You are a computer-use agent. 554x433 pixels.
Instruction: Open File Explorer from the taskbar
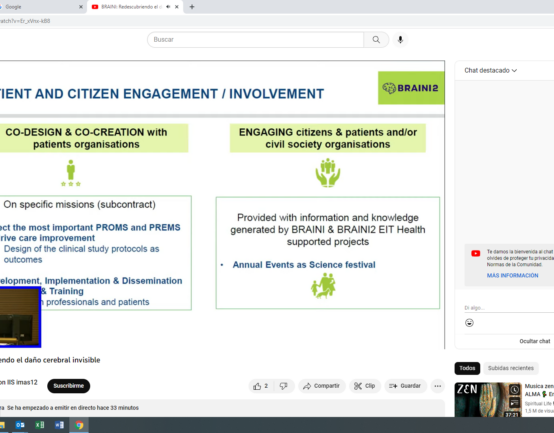coord(2,425)
